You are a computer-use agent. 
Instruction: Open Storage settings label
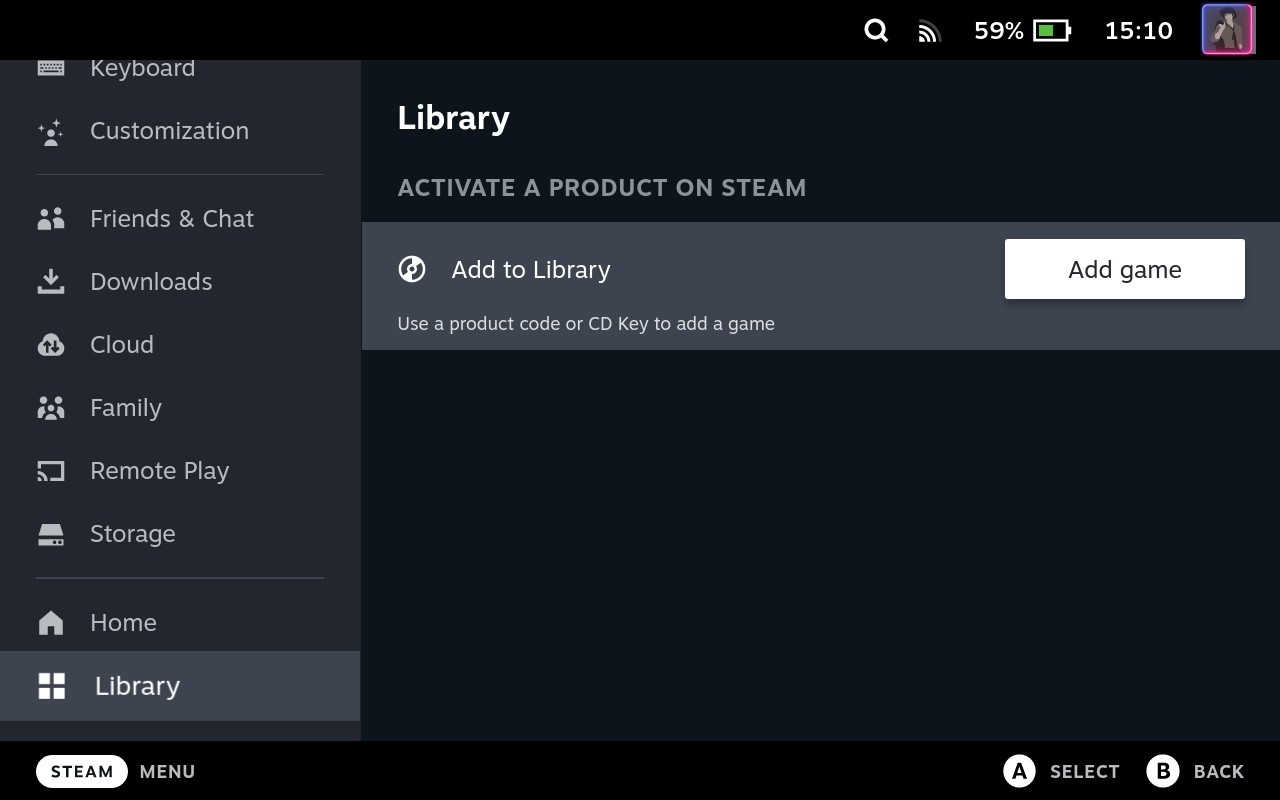(x=133, y=534)
